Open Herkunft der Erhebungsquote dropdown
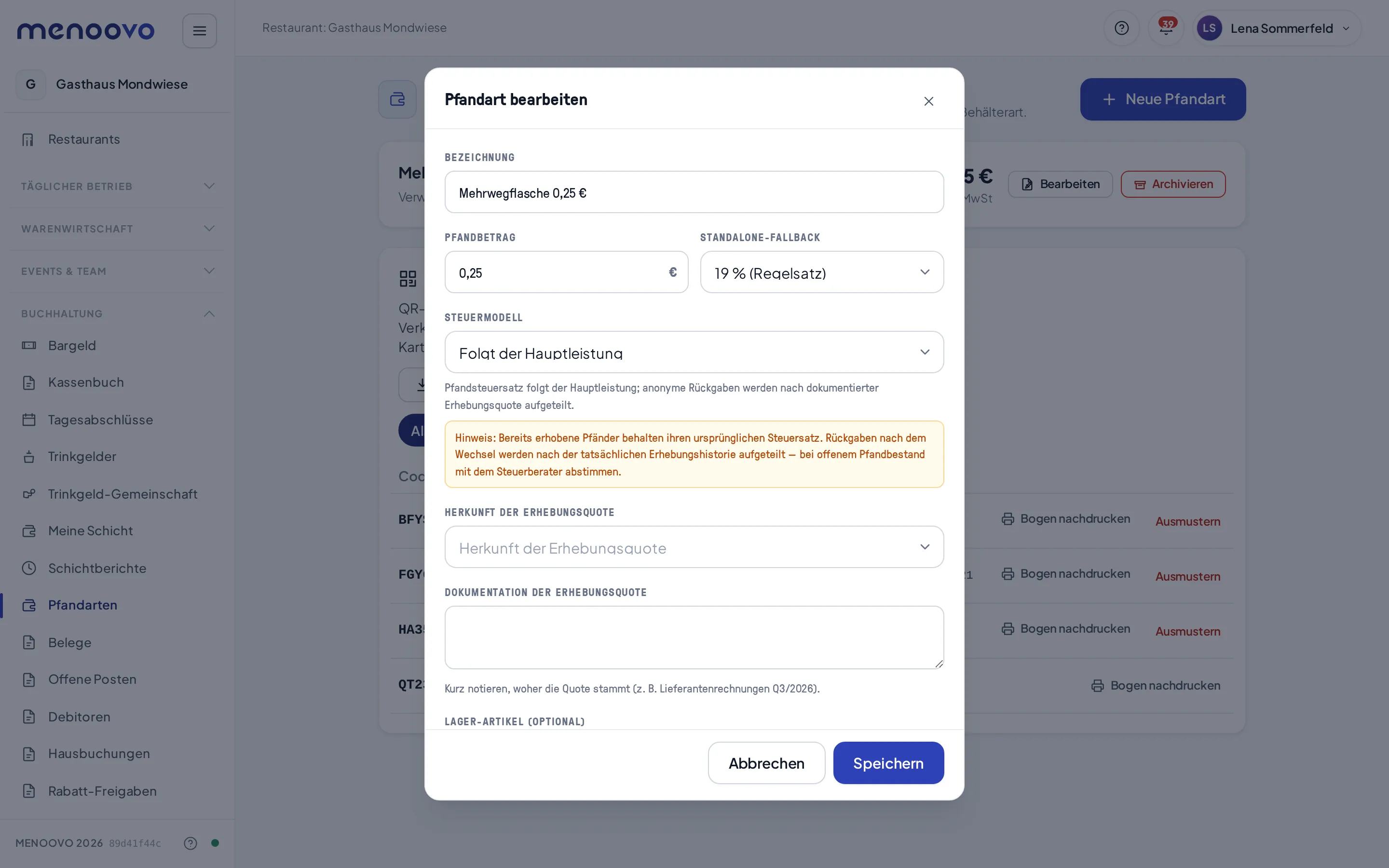The image size is (1389, 868). (694, 547)
